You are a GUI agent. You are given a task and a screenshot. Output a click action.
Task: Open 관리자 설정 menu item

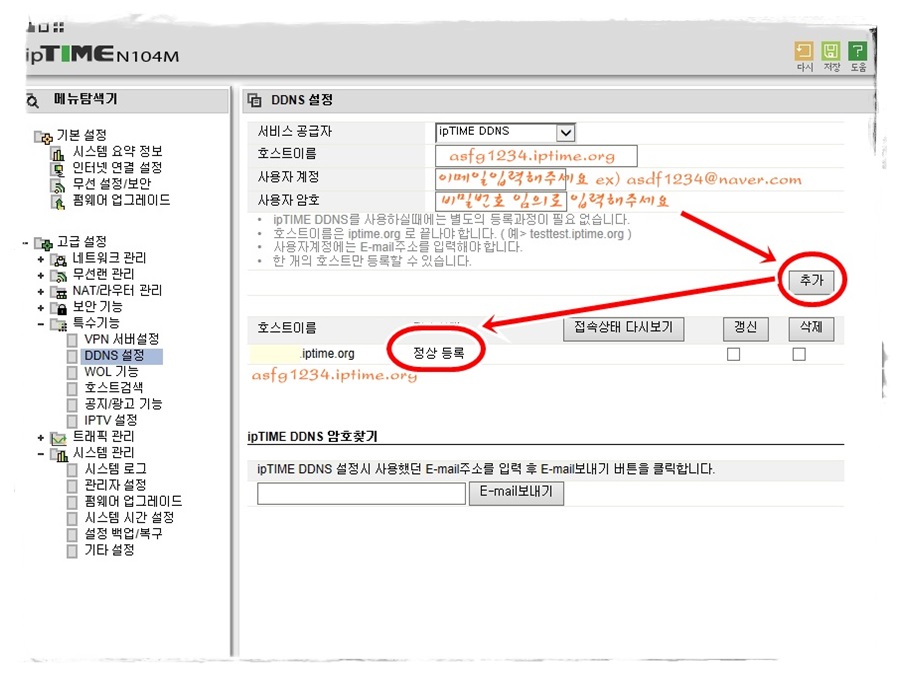pos(115,486)
